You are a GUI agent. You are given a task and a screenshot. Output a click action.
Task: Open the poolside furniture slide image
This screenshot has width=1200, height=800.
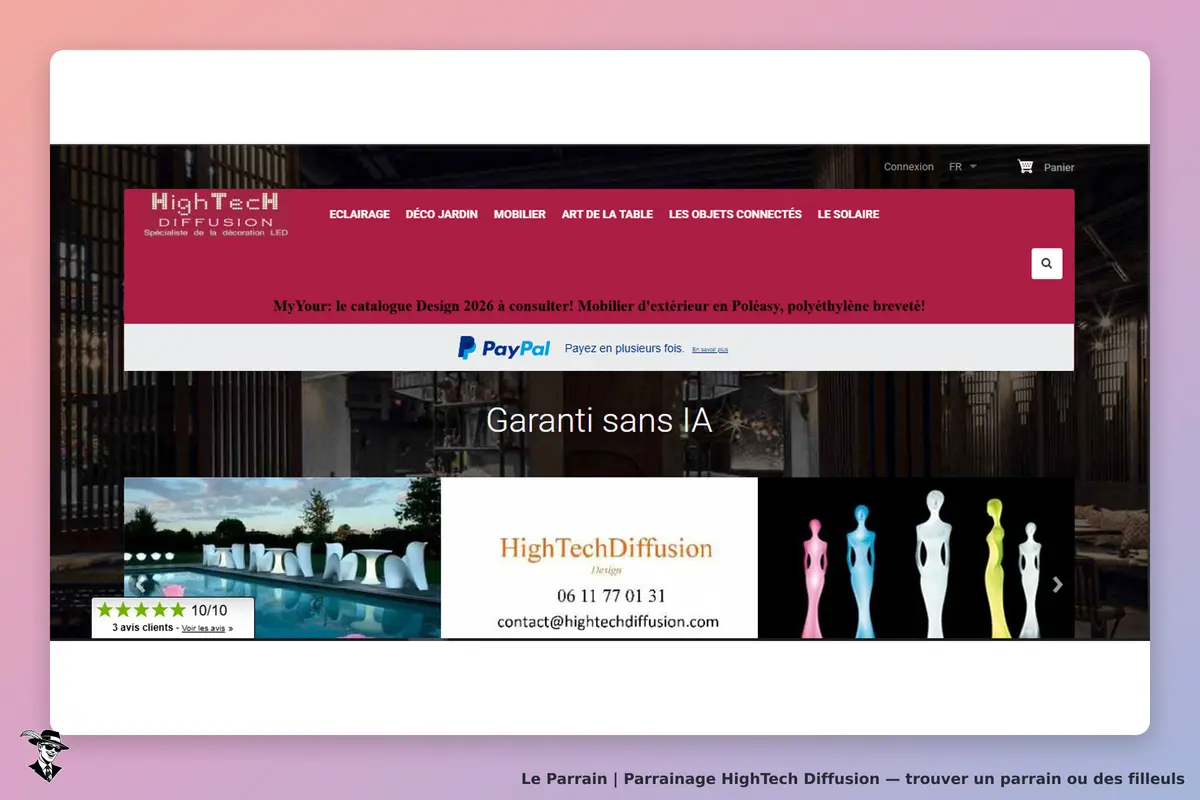click(282, 557)
